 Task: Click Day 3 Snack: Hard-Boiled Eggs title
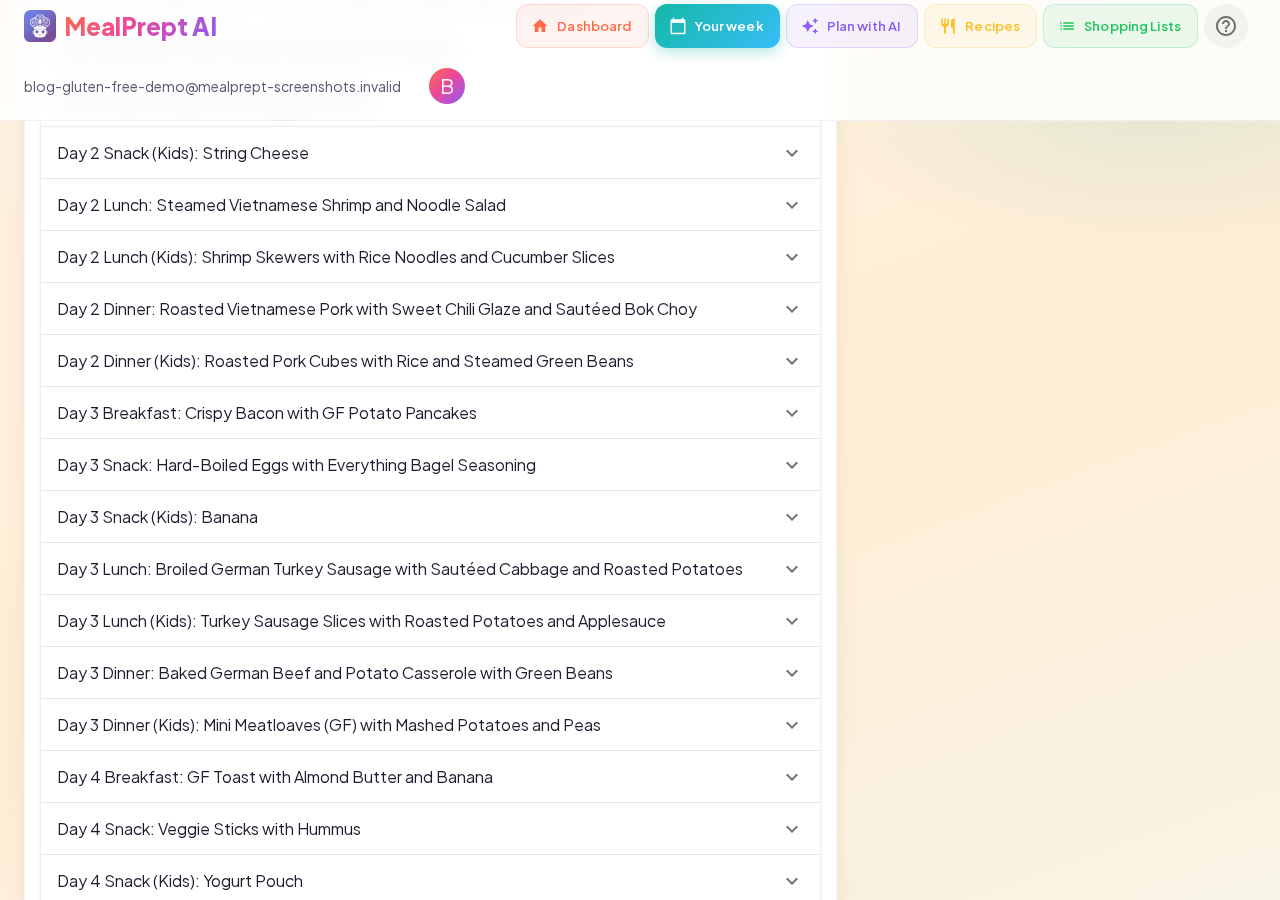297,465
